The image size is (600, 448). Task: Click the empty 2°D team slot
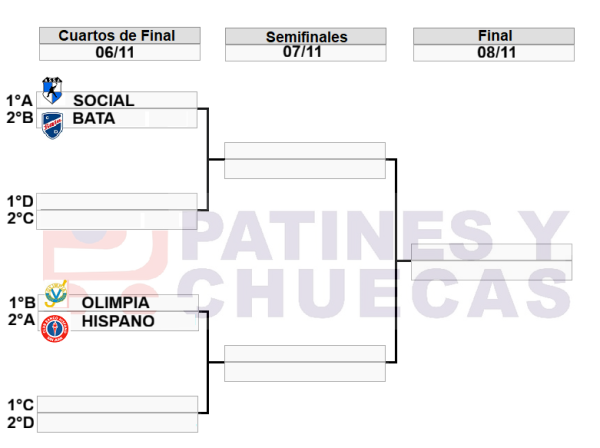coord(116,422)
